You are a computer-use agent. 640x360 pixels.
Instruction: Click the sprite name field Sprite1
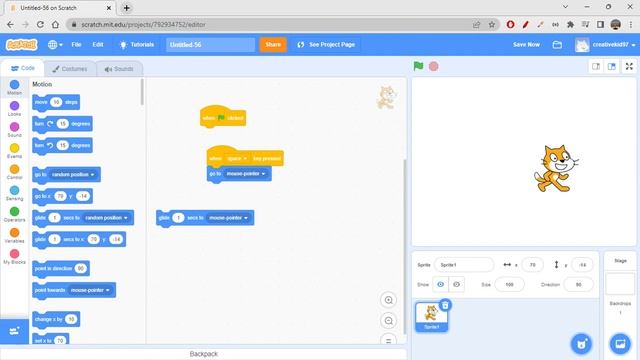(x=464, y=265)
